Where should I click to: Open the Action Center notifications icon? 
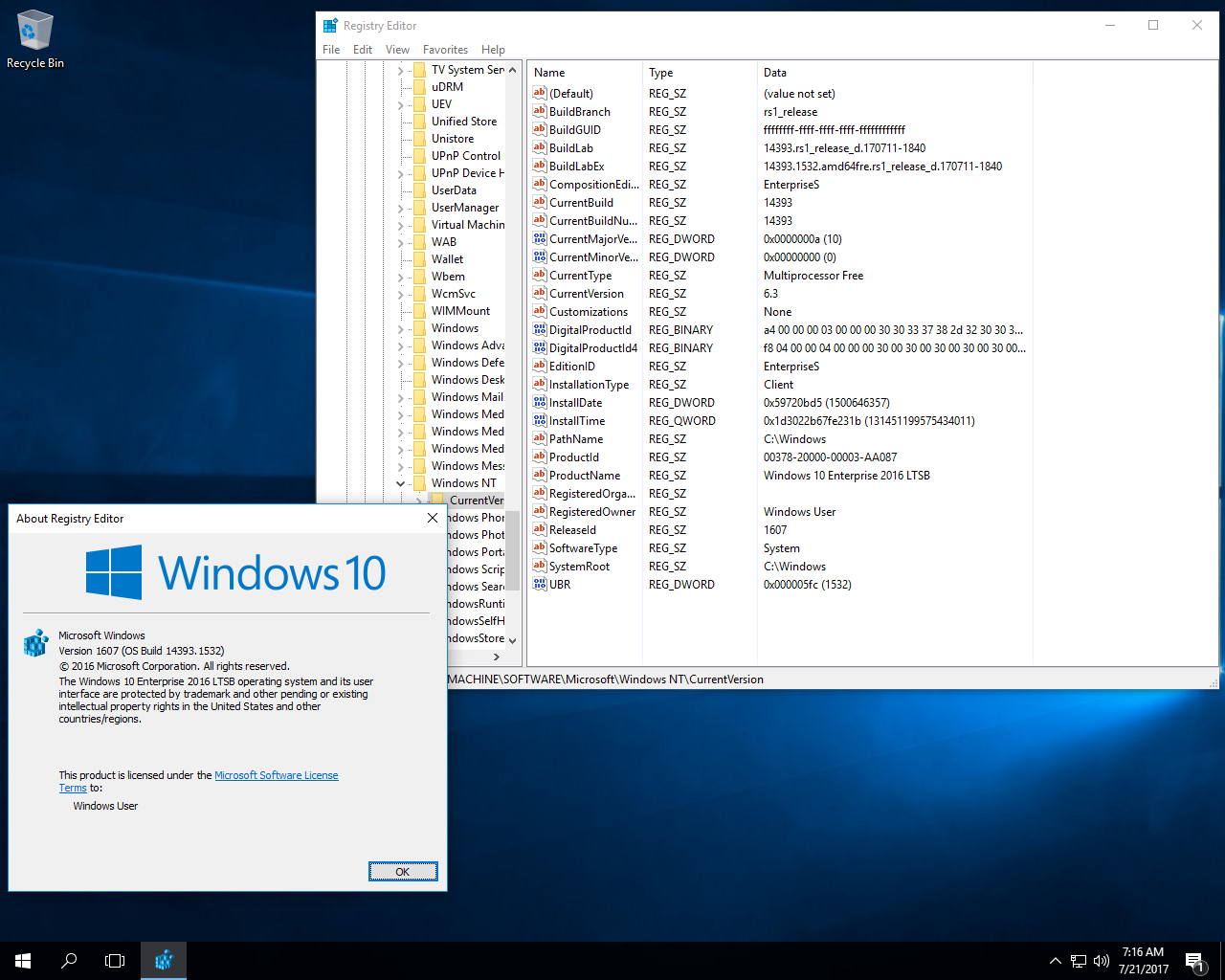(x=1194, y=961)
